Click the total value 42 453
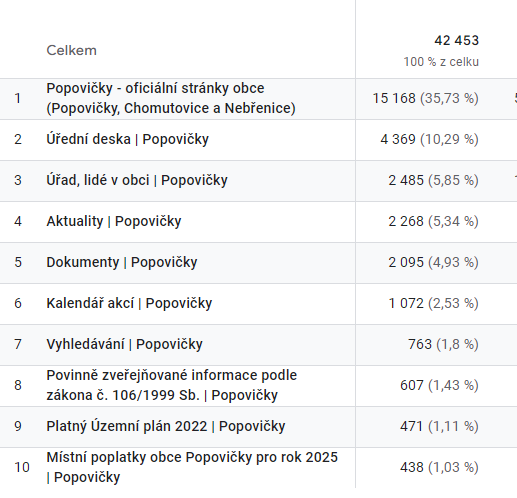Viewport: 517px width, 498px height. tap(456, 41)
